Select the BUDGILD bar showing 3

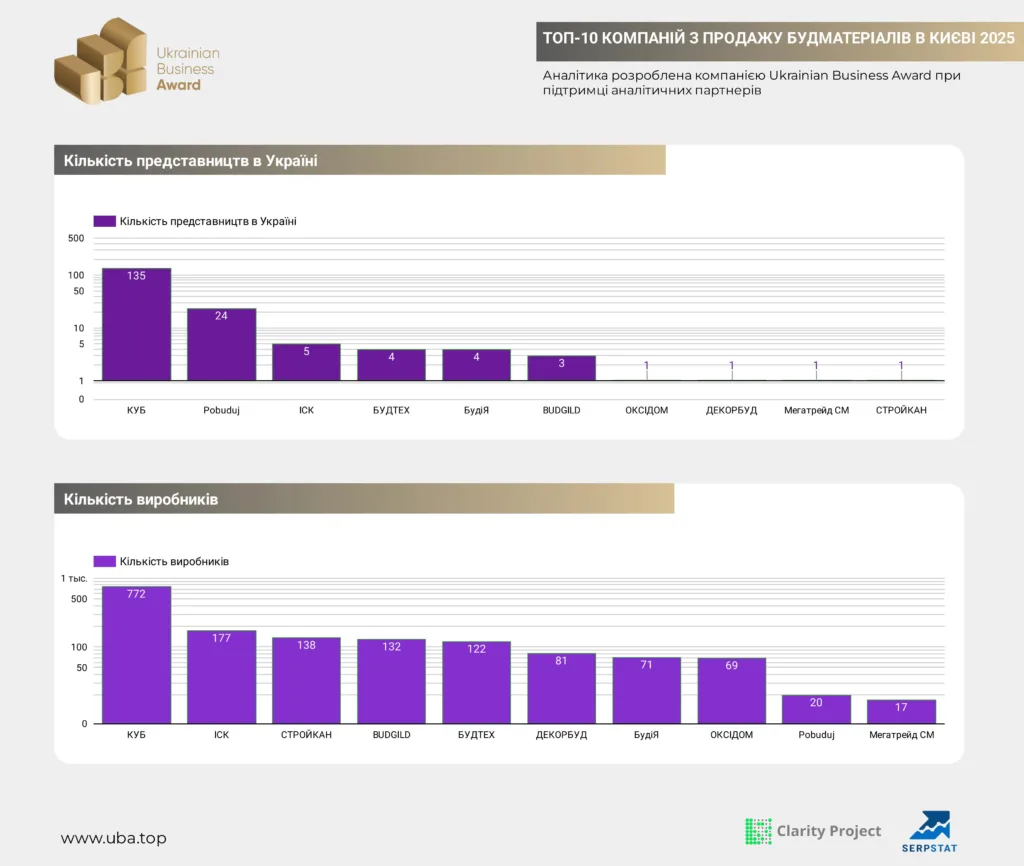(562, 368)
